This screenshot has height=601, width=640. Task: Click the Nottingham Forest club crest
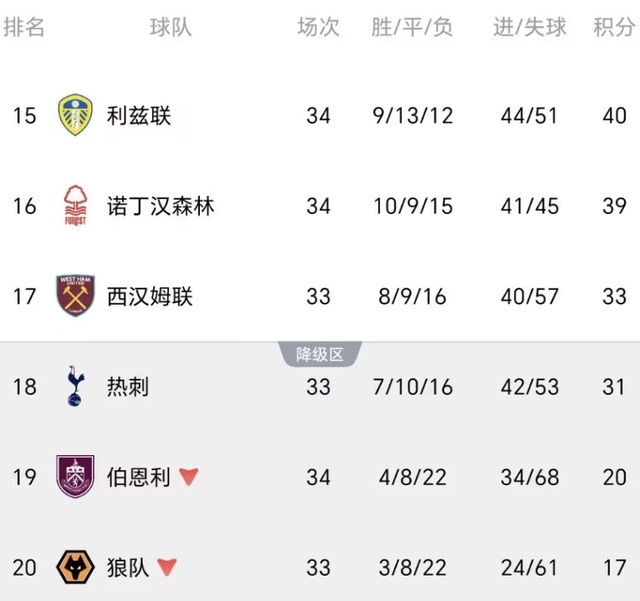(75, 206)
